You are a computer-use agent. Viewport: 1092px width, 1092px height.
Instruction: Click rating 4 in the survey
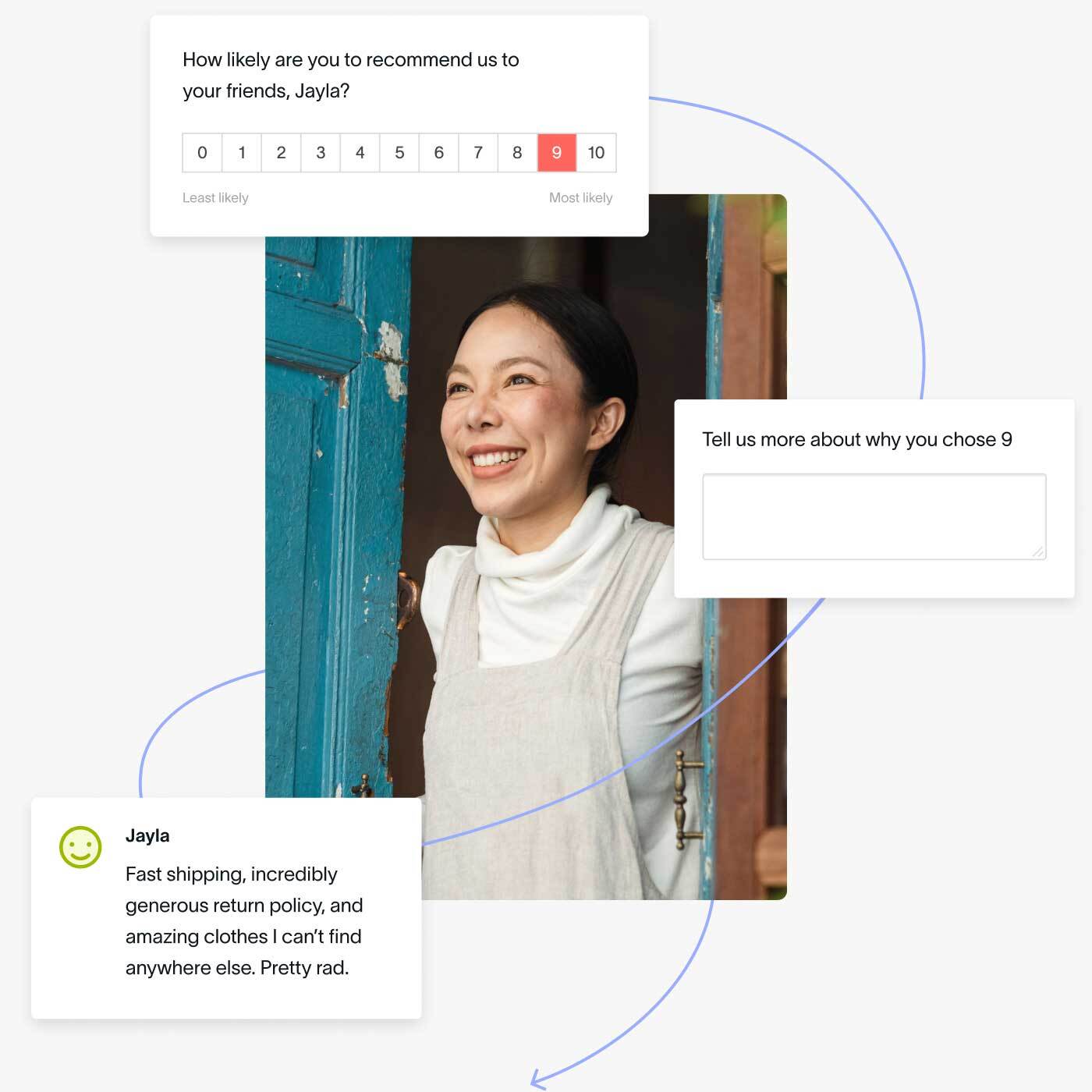[x=360, y=153]
